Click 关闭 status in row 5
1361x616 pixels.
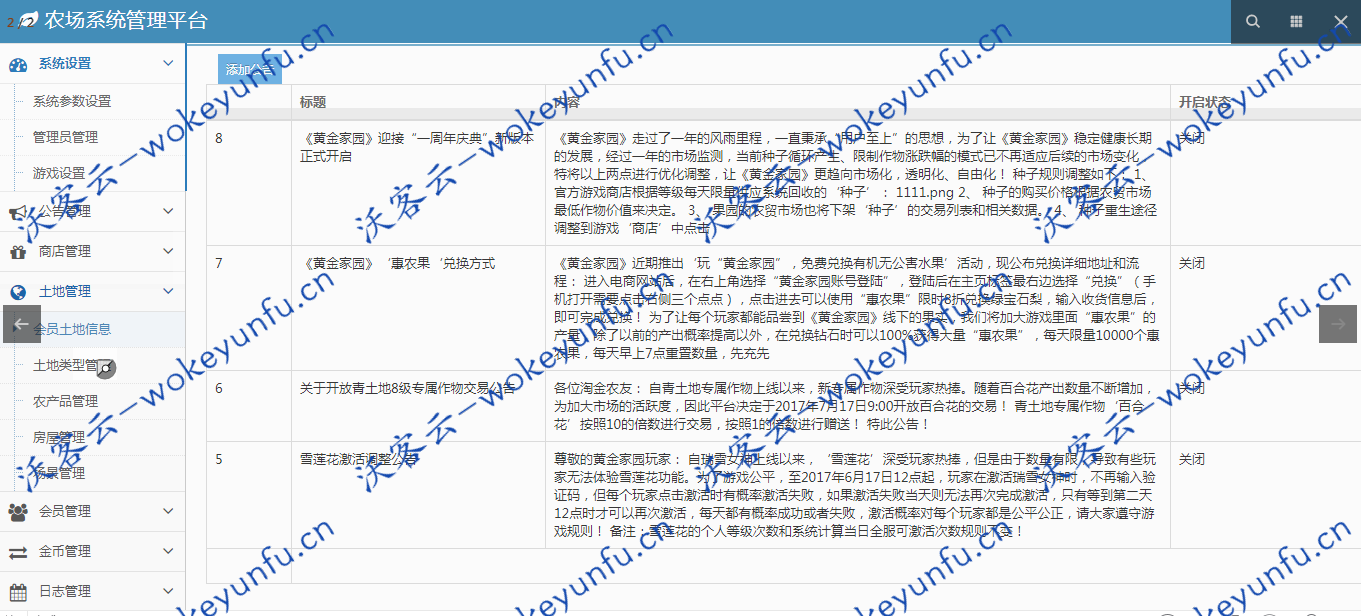[1191, 460]
